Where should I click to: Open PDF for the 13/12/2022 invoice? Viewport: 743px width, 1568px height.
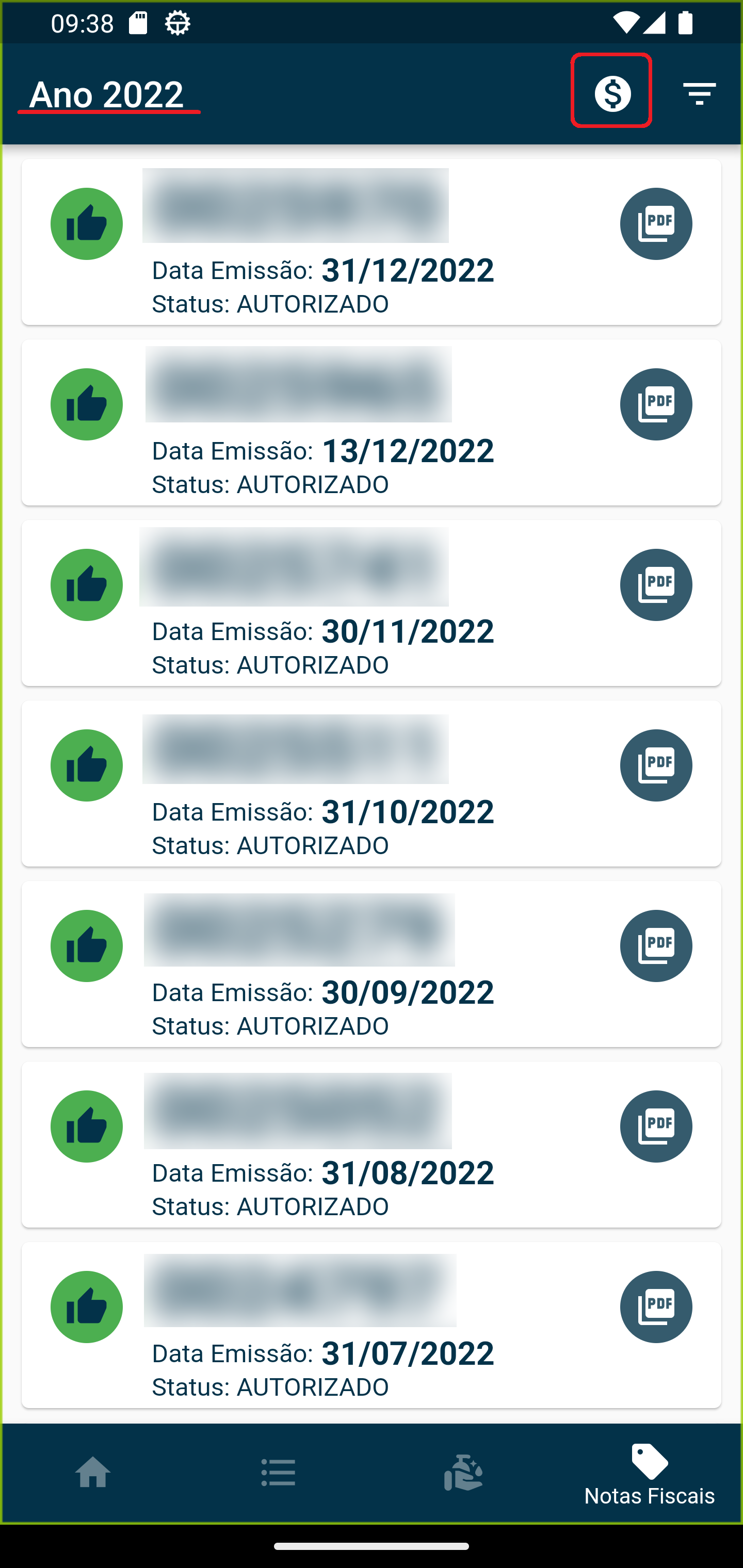pos(655,404)
